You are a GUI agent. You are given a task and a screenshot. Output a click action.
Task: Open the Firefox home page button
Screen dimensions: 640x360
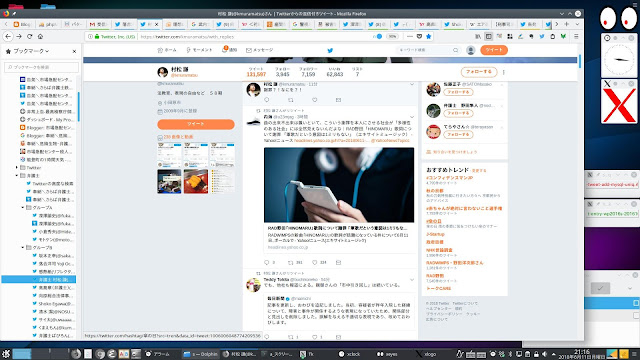40,36
